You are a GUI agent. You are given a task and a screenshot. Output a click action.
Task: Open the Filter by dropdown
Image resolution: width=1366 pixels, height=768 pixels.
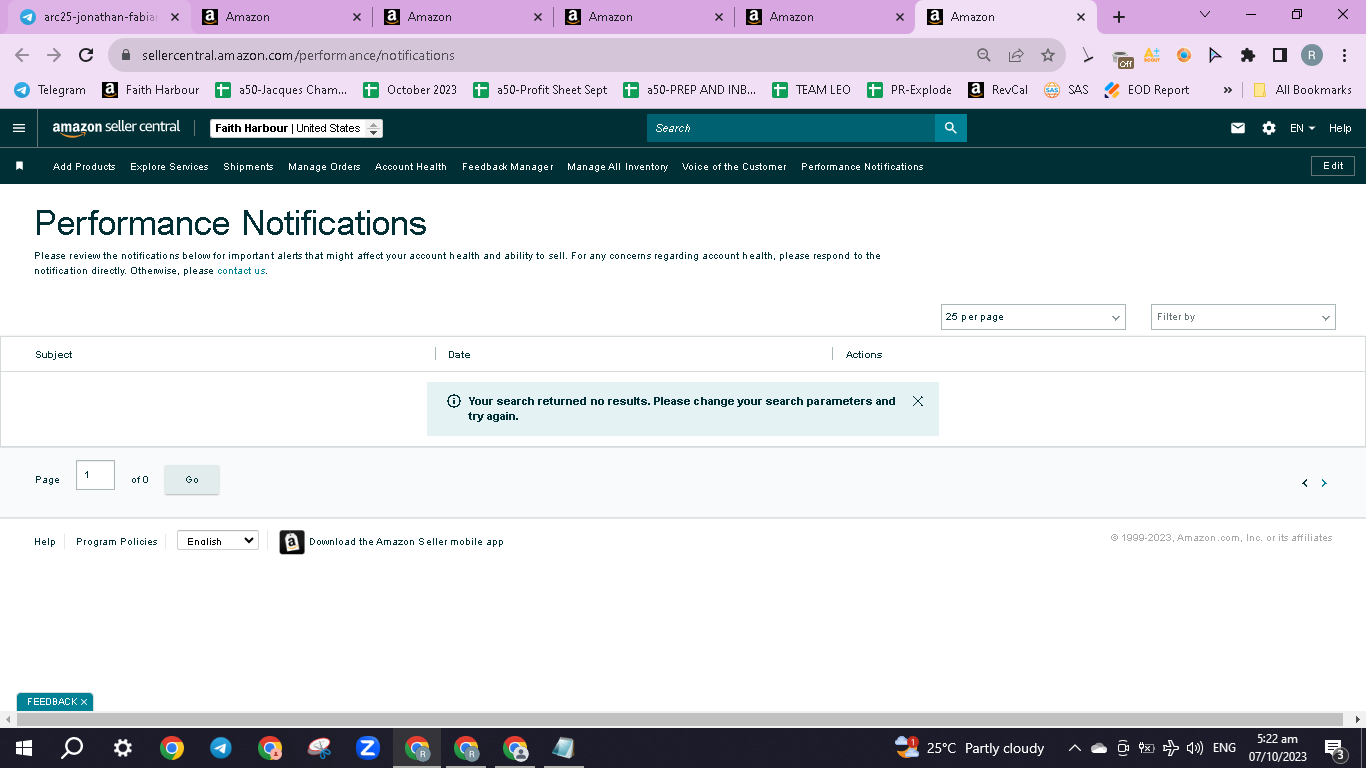pos(1243,317)
